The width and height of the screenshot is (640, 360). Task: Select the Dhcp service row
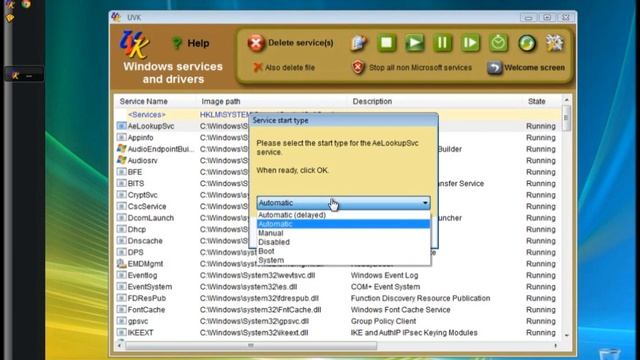pos(338,229)
